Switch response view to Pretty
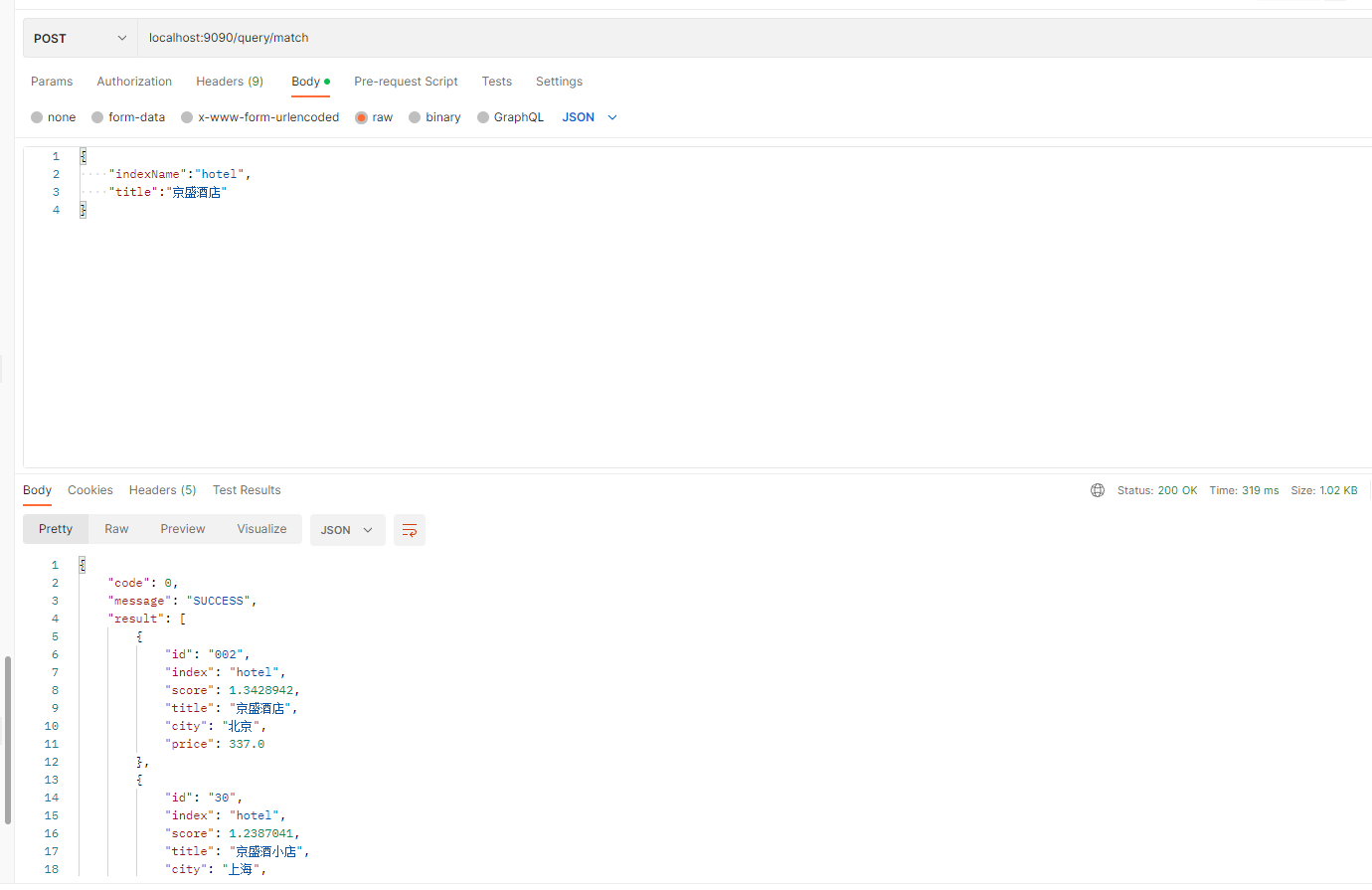1372x890 pixels. click(x=56, y=529)
